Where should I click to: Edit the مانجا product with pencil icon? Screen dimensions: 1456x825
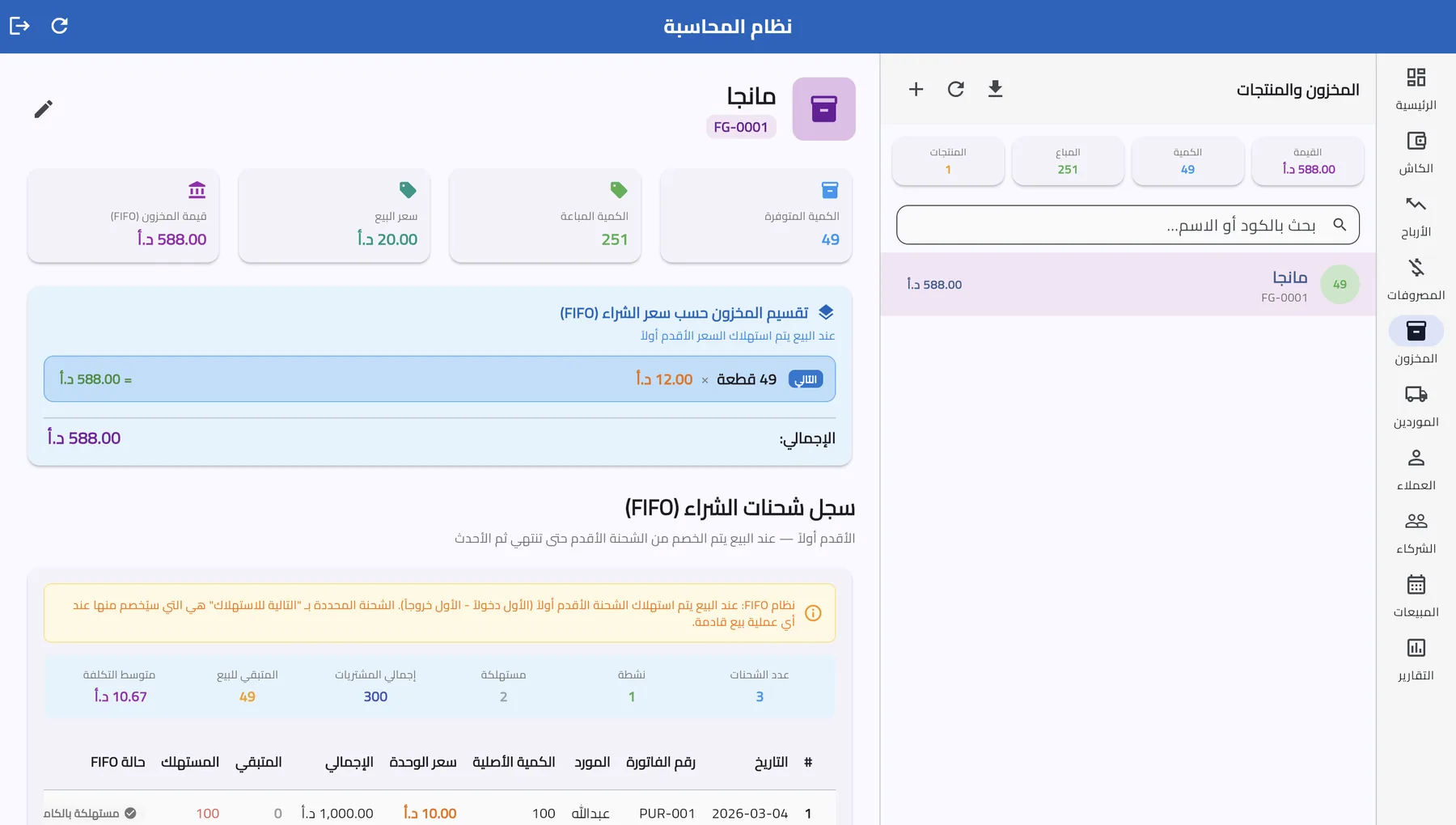(44, 108)
